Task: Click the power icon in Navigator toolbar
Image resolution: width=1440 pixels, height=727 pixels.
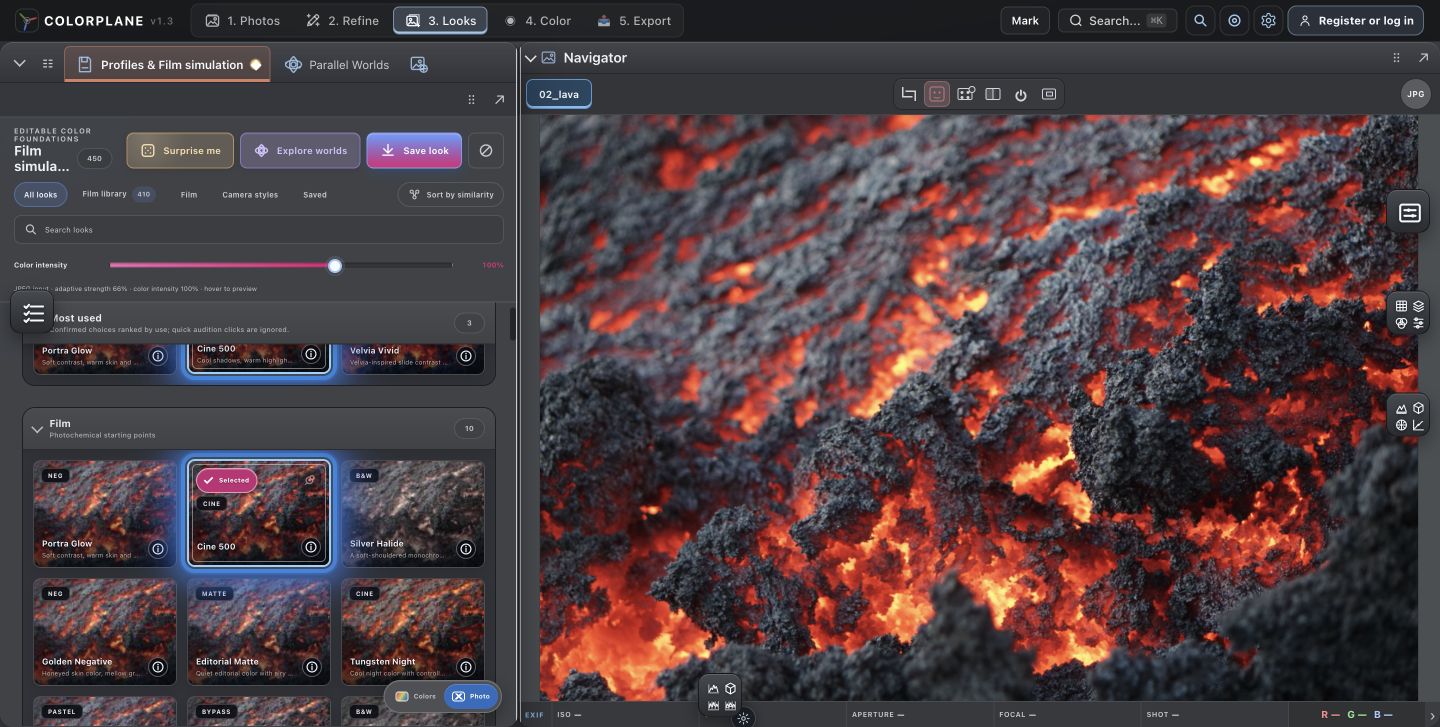Action: click(x=1021, y=95)
